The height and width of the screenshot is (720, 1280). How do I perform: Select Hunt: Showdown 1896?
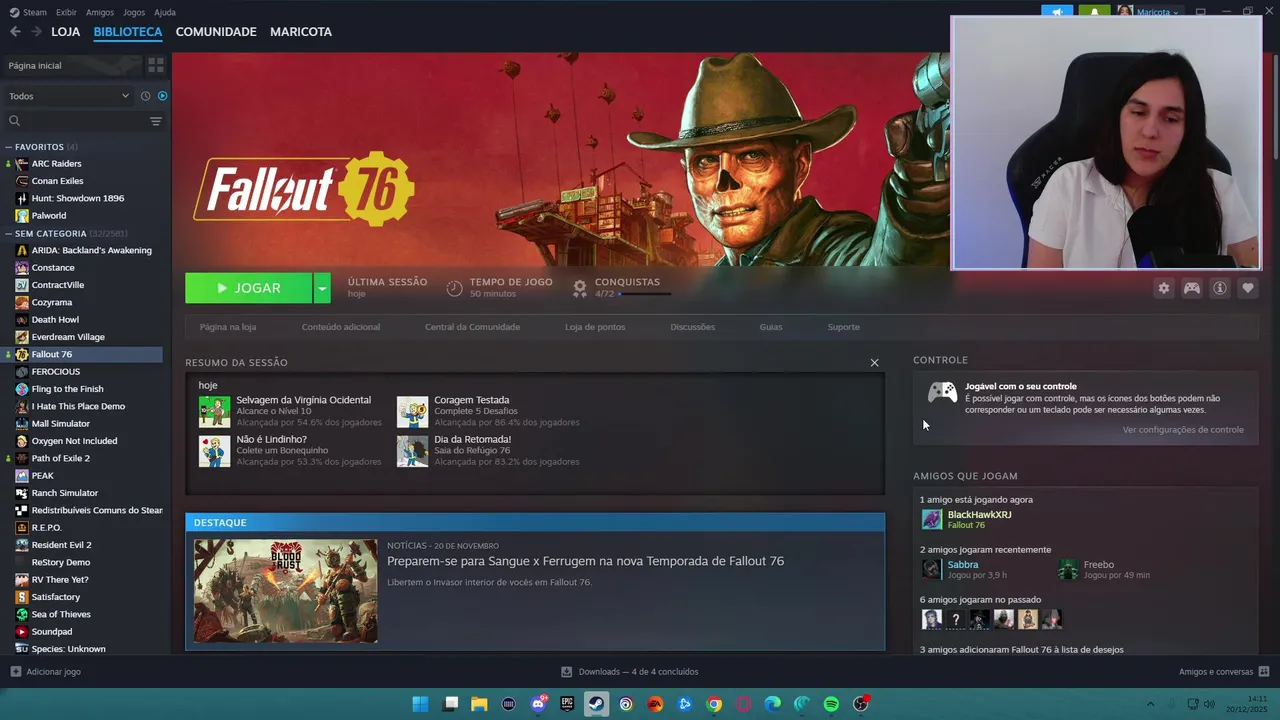pyautogui.click(x=78, y=198)
